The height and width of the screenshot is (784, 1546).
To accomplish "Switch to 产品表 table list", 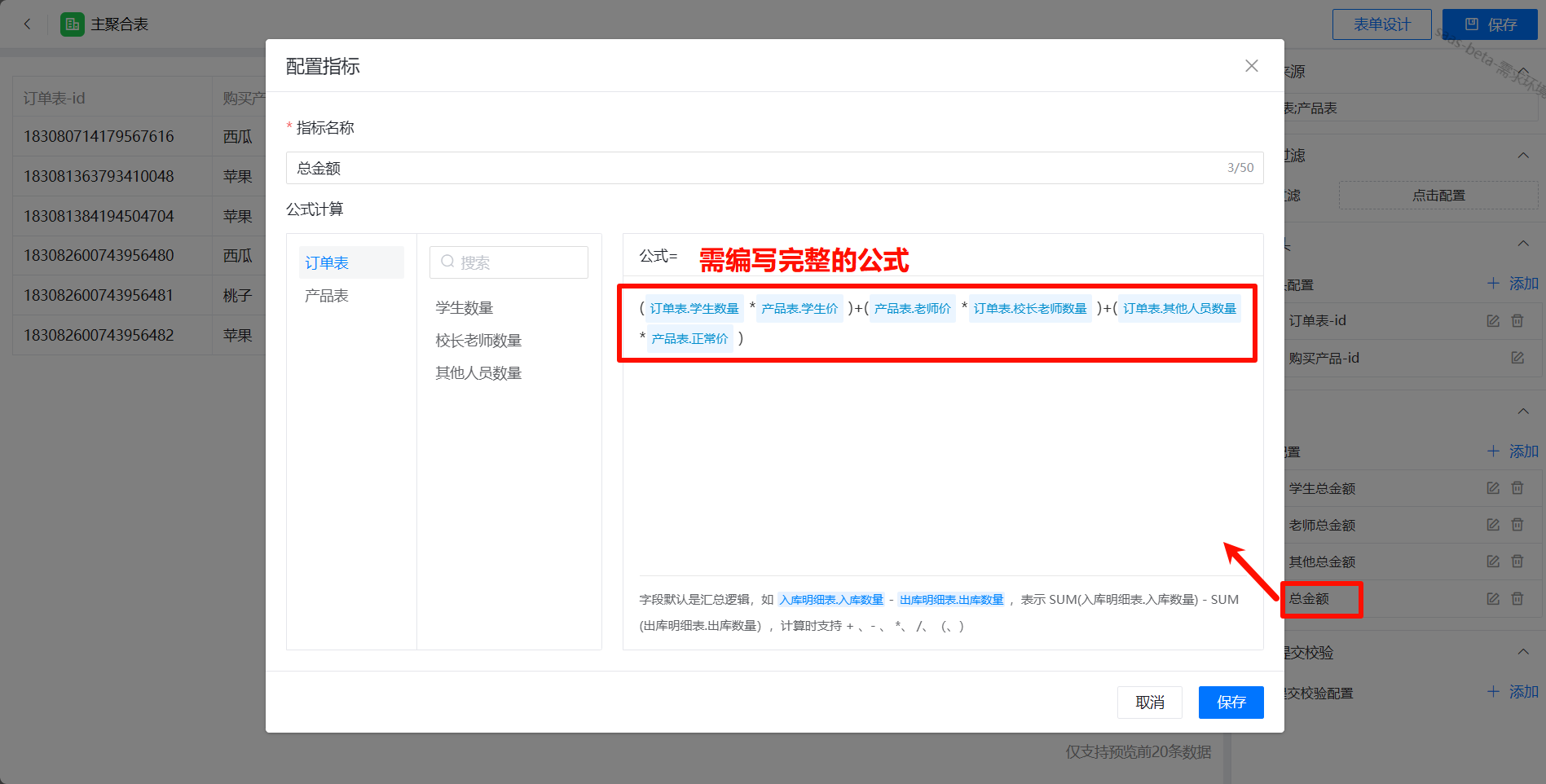I will point(327,296).
